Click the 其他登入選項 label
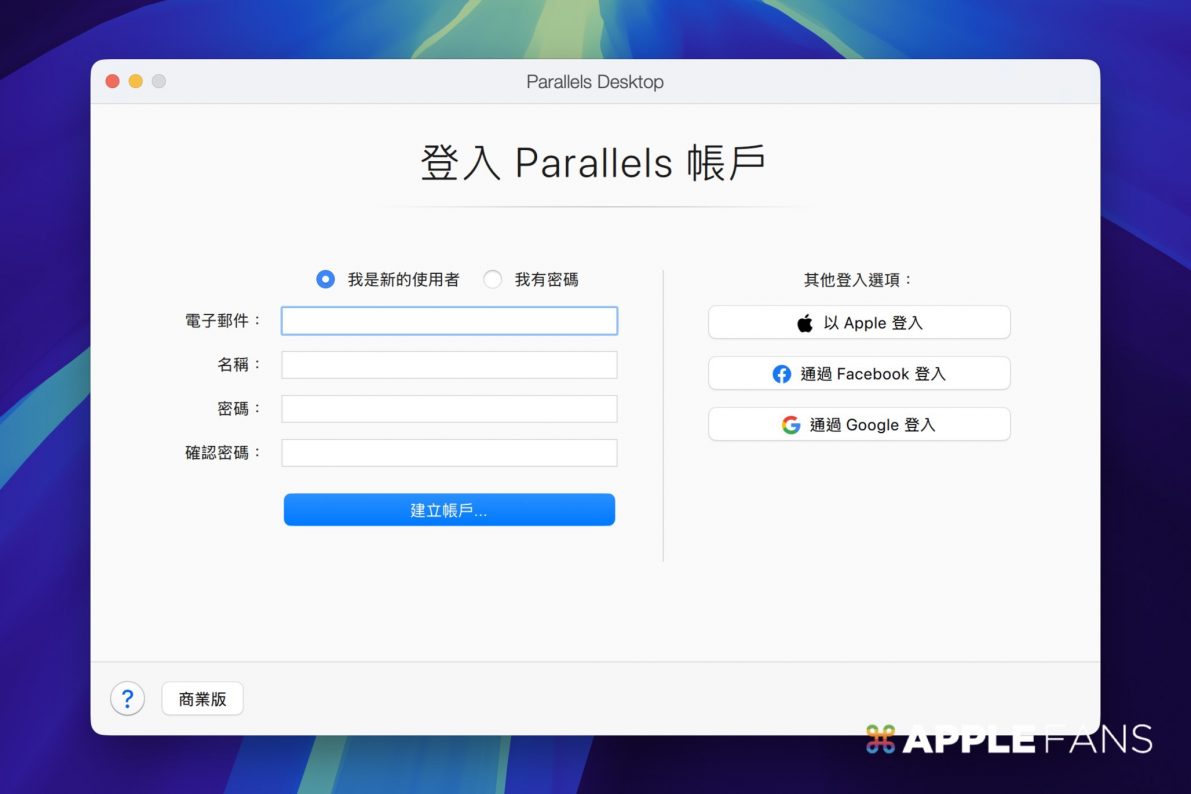Viewport: 1191px width, 794px height. (x=859, y=280)
